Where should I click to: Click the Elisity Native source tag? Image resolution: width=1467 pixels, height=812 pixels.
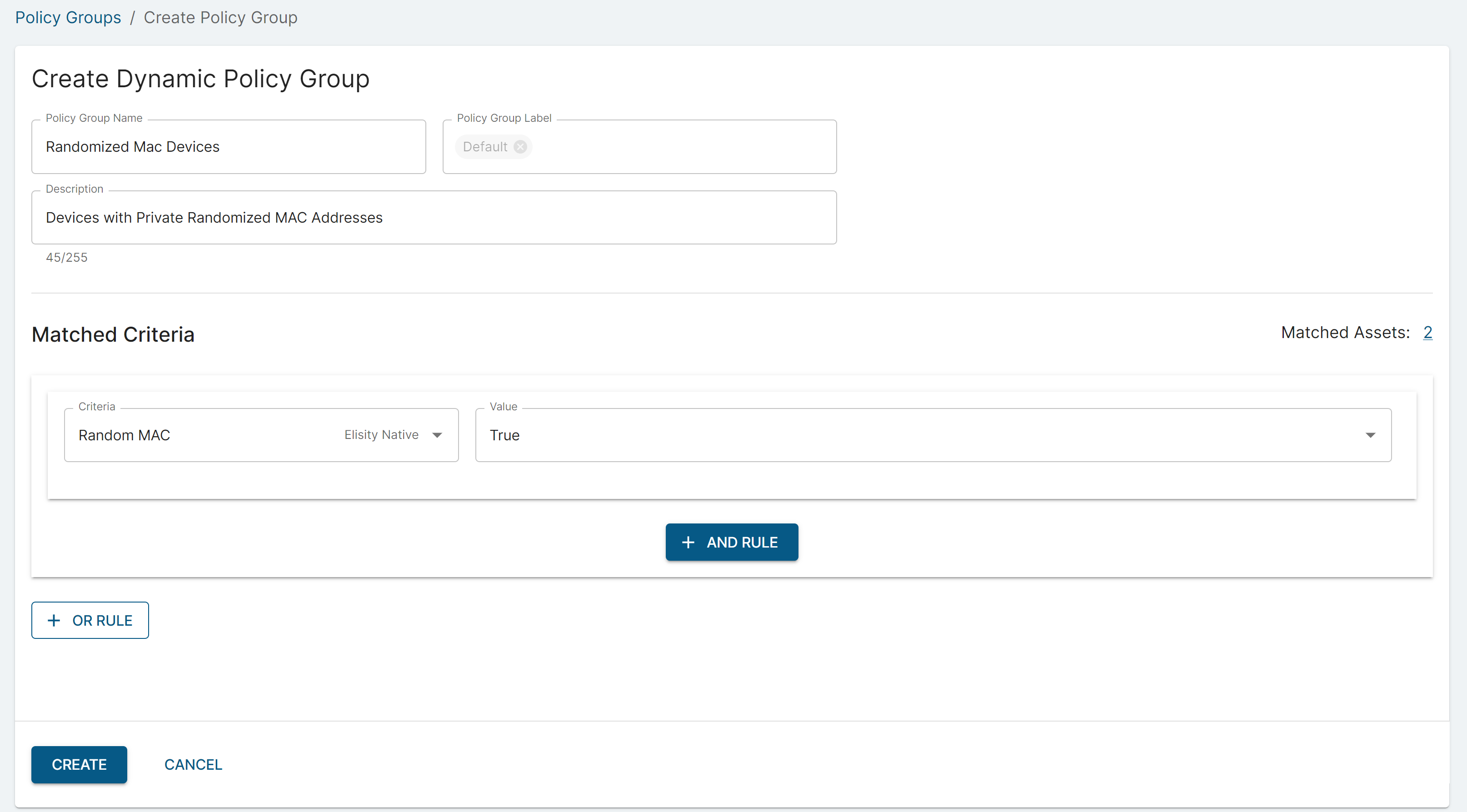click(381, 435)
